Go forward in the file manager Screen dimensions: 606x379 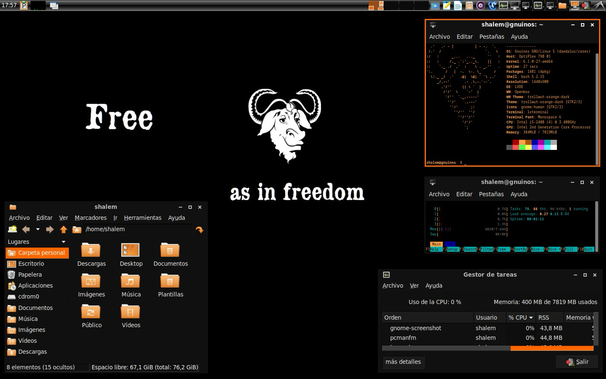pyautogui.click(x=49, y=229)
